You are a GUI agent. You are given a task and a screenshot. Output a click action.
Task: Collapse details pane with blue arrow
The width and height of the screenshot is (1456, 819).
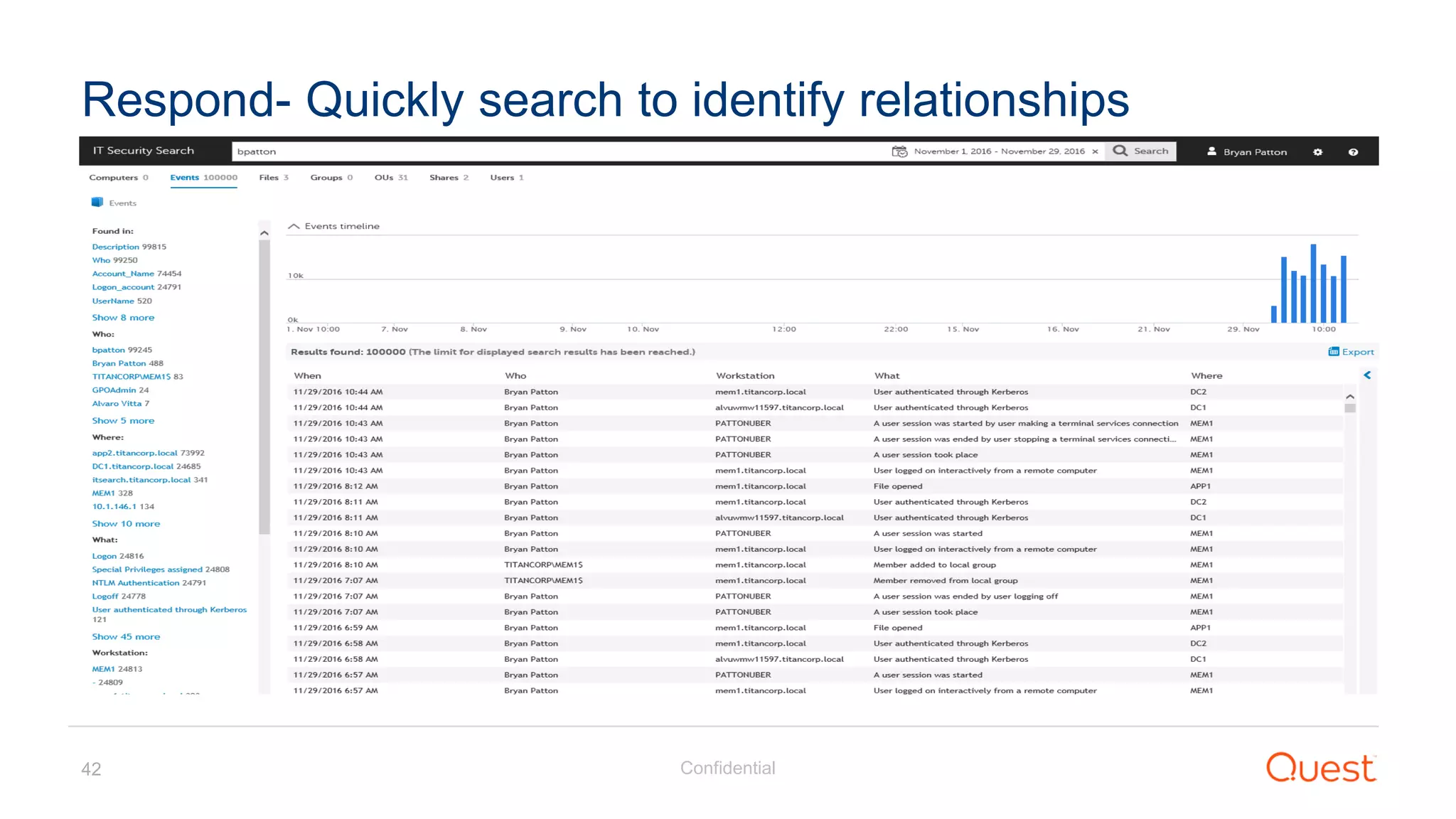tap(1367, 375)
